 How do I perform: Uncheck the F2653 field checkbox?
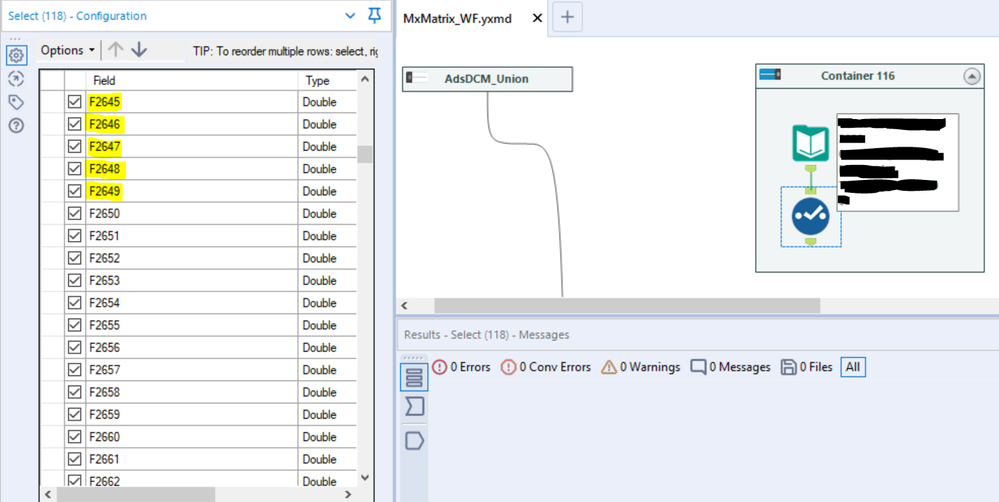click(75, 280)
